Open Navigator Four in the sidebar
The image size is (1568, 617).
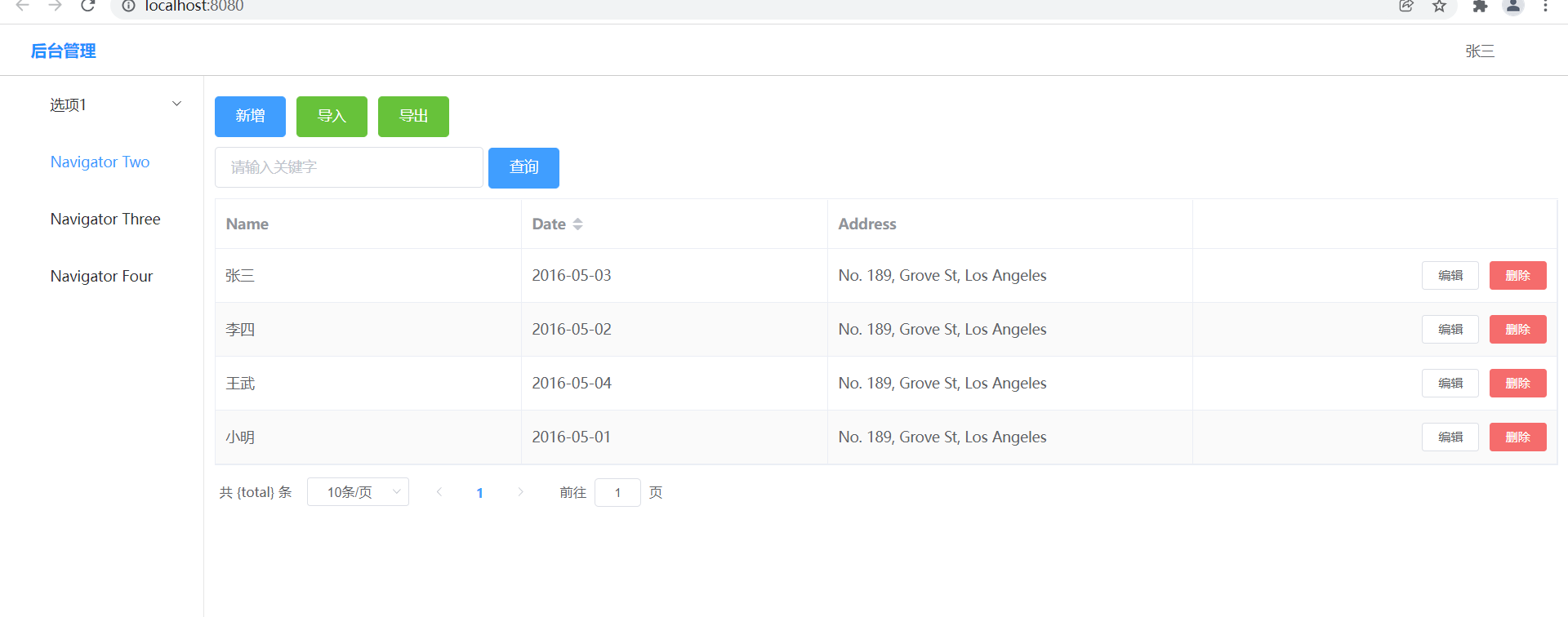point(101,276)
